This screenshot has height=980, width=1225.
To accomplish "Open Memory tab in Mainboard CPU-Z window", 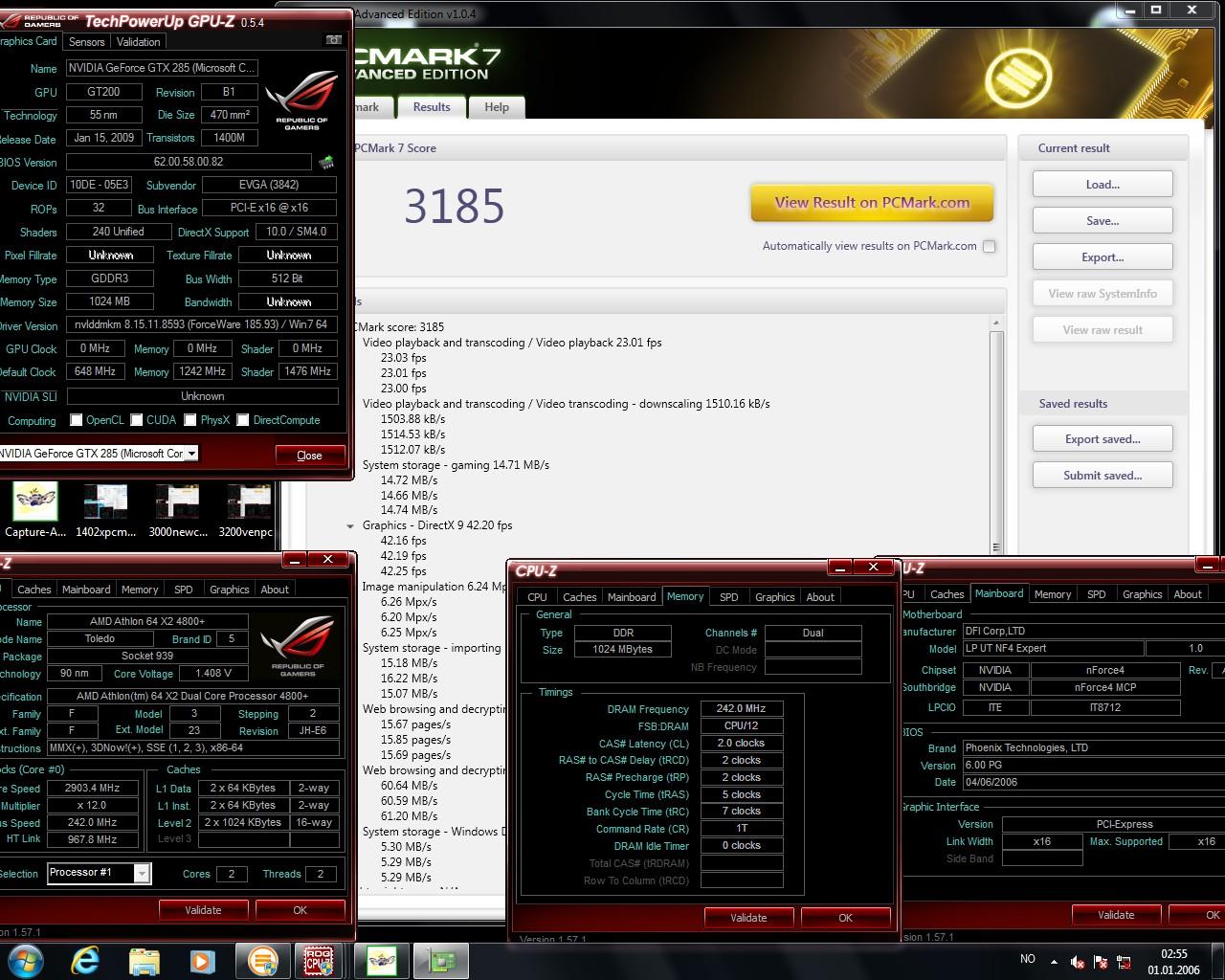I will pyautogui.click(x=1053, y=594).
